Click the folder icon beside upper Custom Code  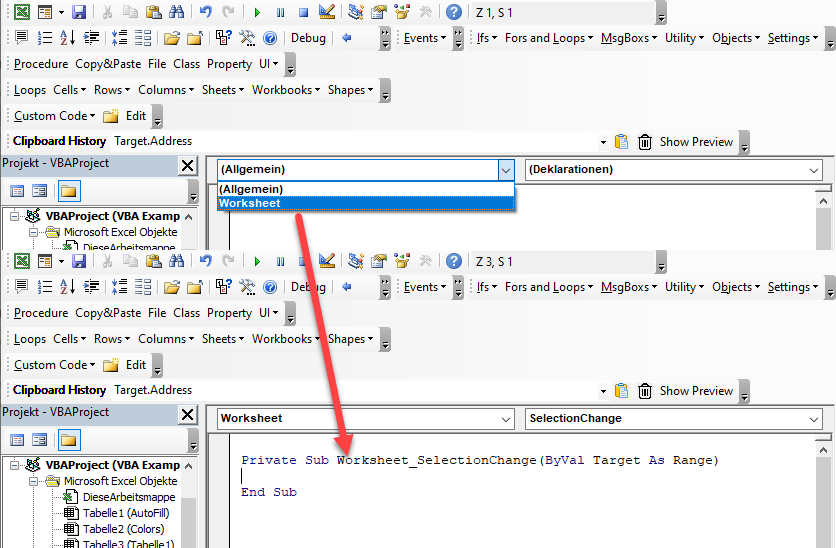point(110,116)
